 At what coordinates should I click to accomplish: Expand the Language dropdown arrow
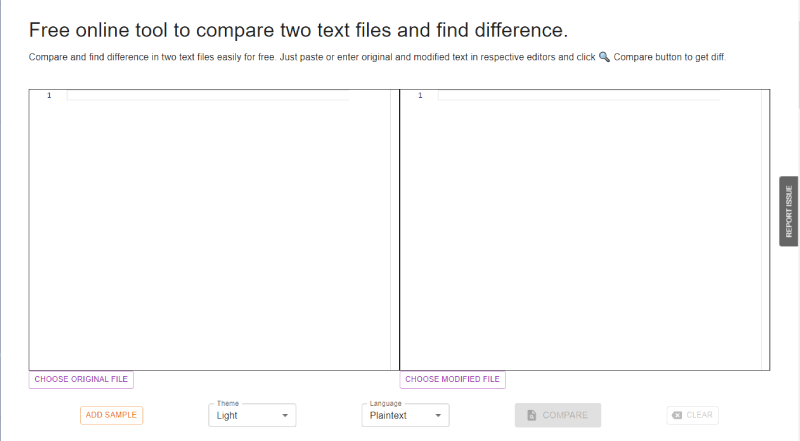coord(438,415)
